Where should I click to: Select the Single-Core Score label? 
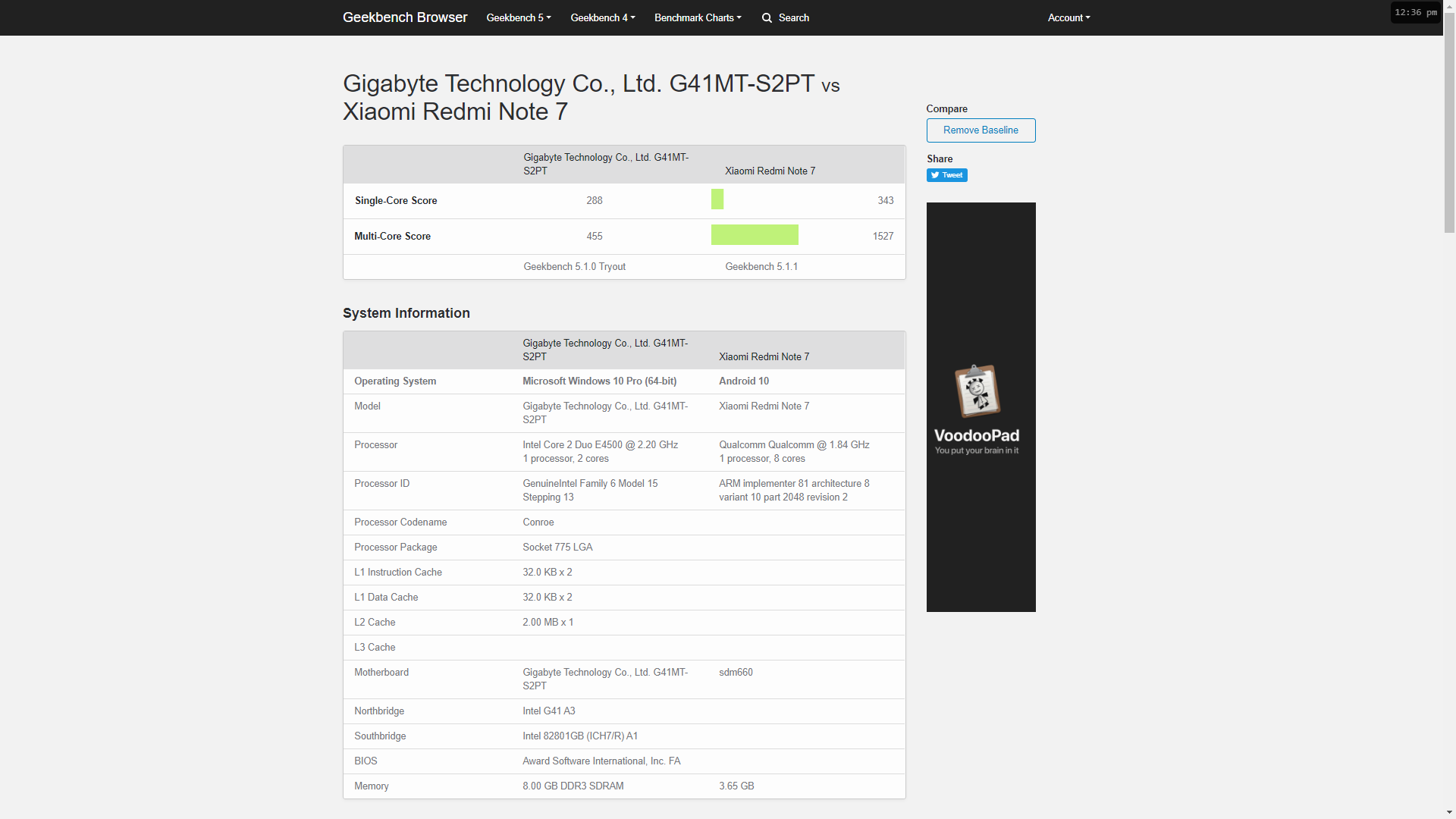(x=396, y=201)
